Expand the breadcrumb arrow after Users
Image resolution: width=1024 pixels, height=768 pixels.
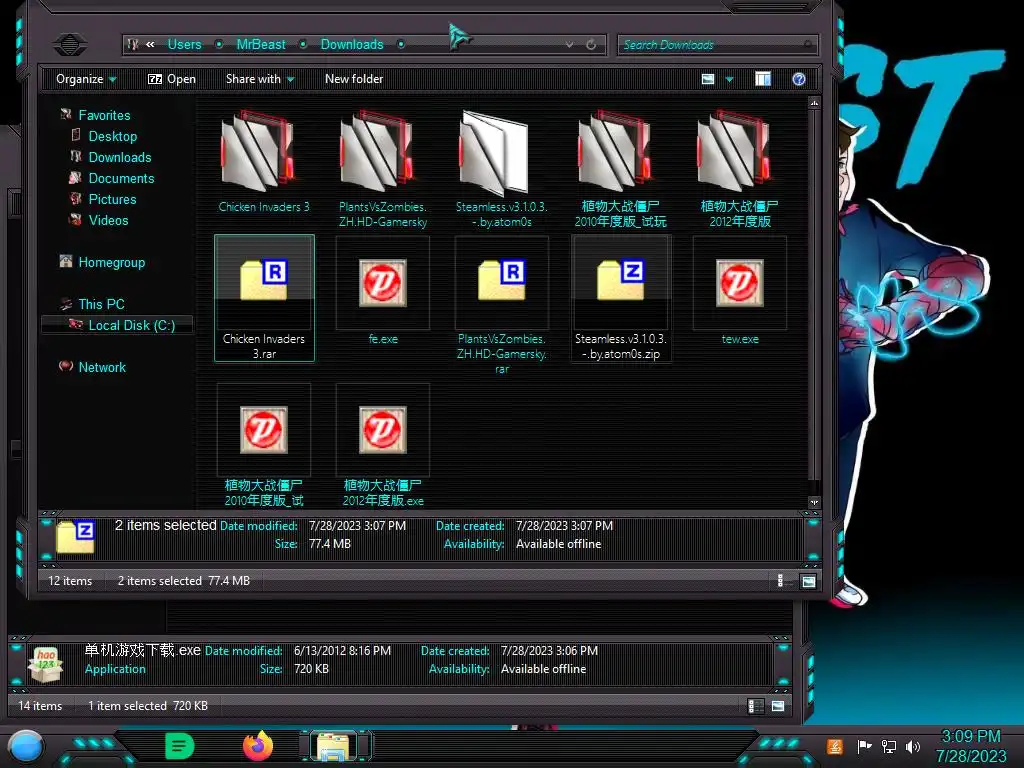point(219,44)
